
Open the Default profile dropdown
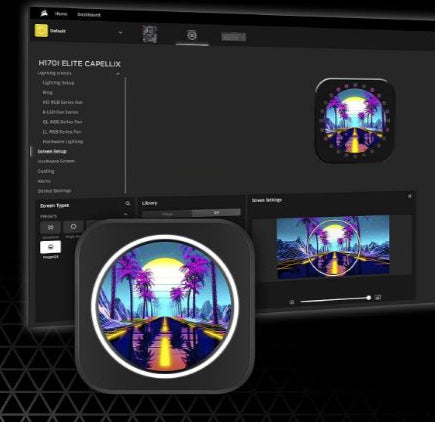click(x=120, y=33)
